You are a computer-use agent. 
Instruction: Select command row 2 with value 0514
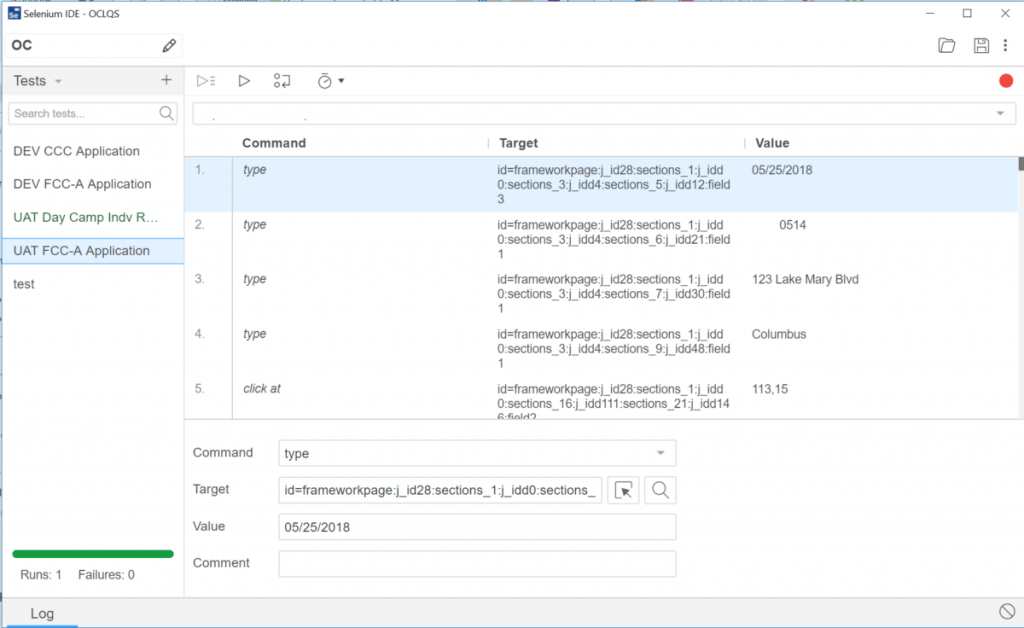(601, 239)
